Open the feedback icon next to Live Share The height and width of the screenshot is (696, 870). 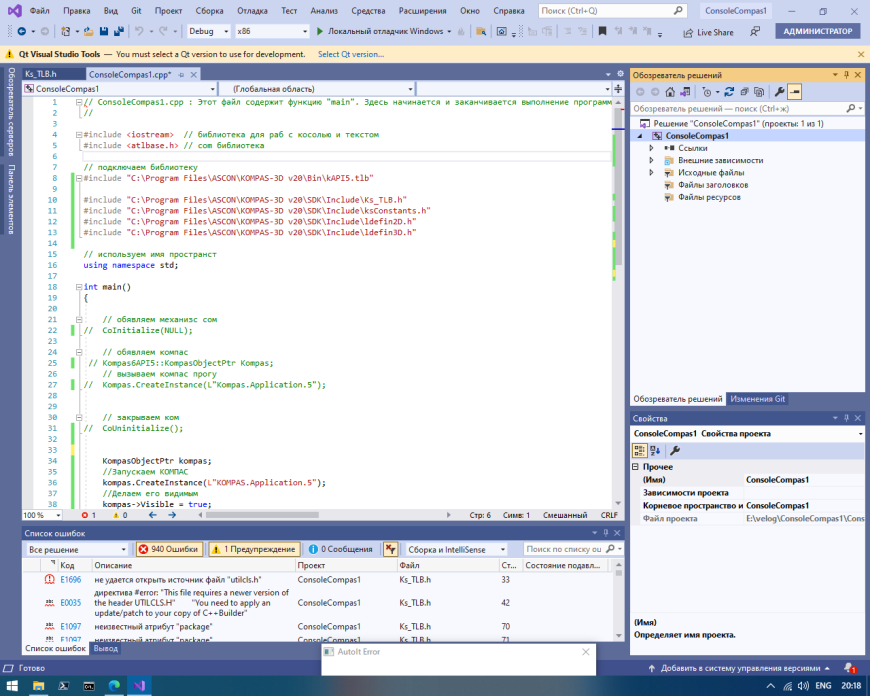pos(755,32)
